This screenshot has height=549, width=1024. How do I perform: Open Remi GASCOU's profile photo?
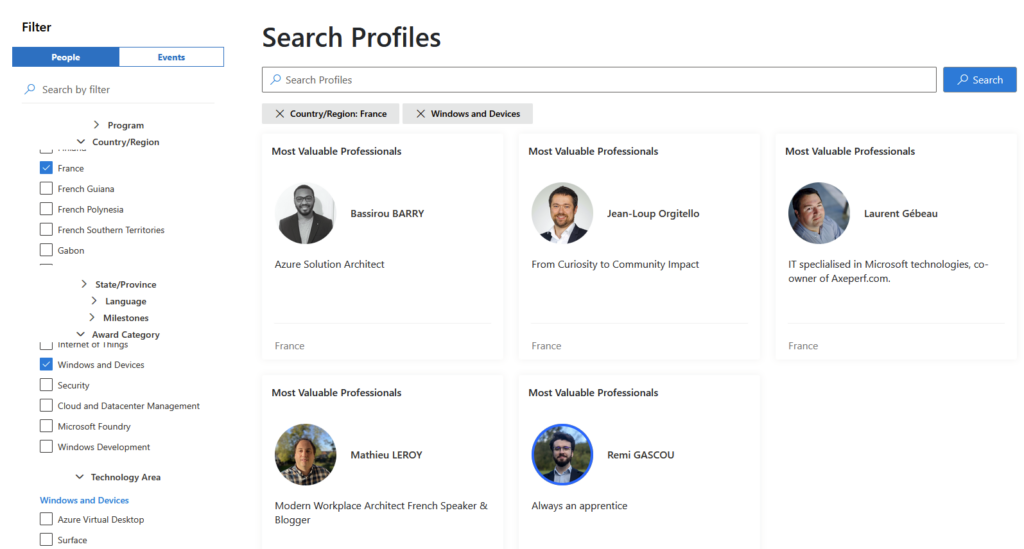pyautogui.click(x=562, y=455)
